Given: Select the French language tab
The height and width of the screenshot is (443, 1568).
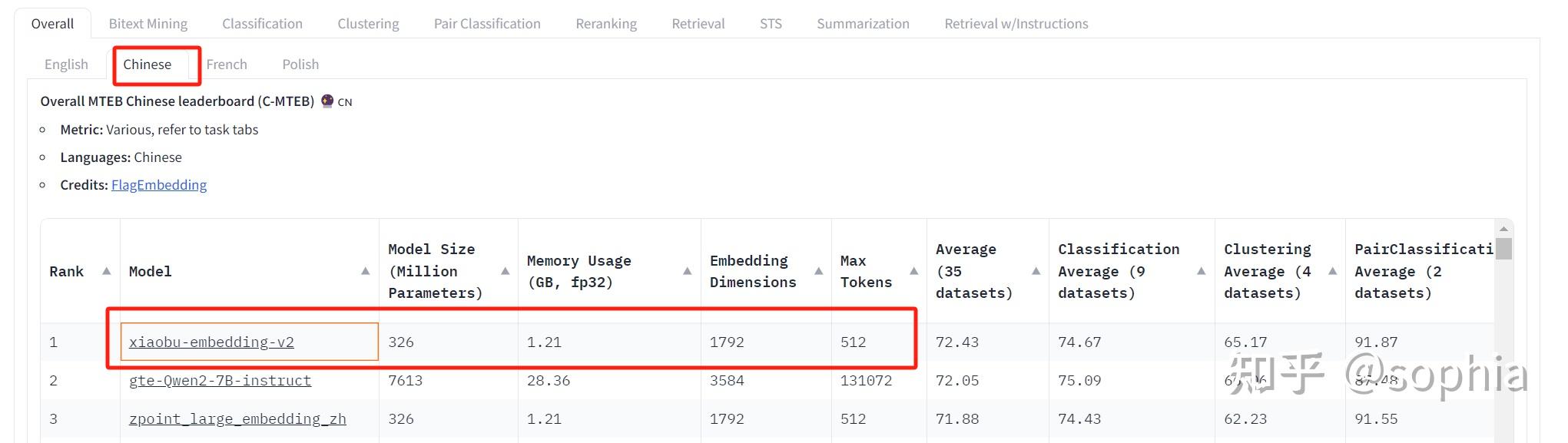Looking at the screenshot, I should (x=227, y=64).
